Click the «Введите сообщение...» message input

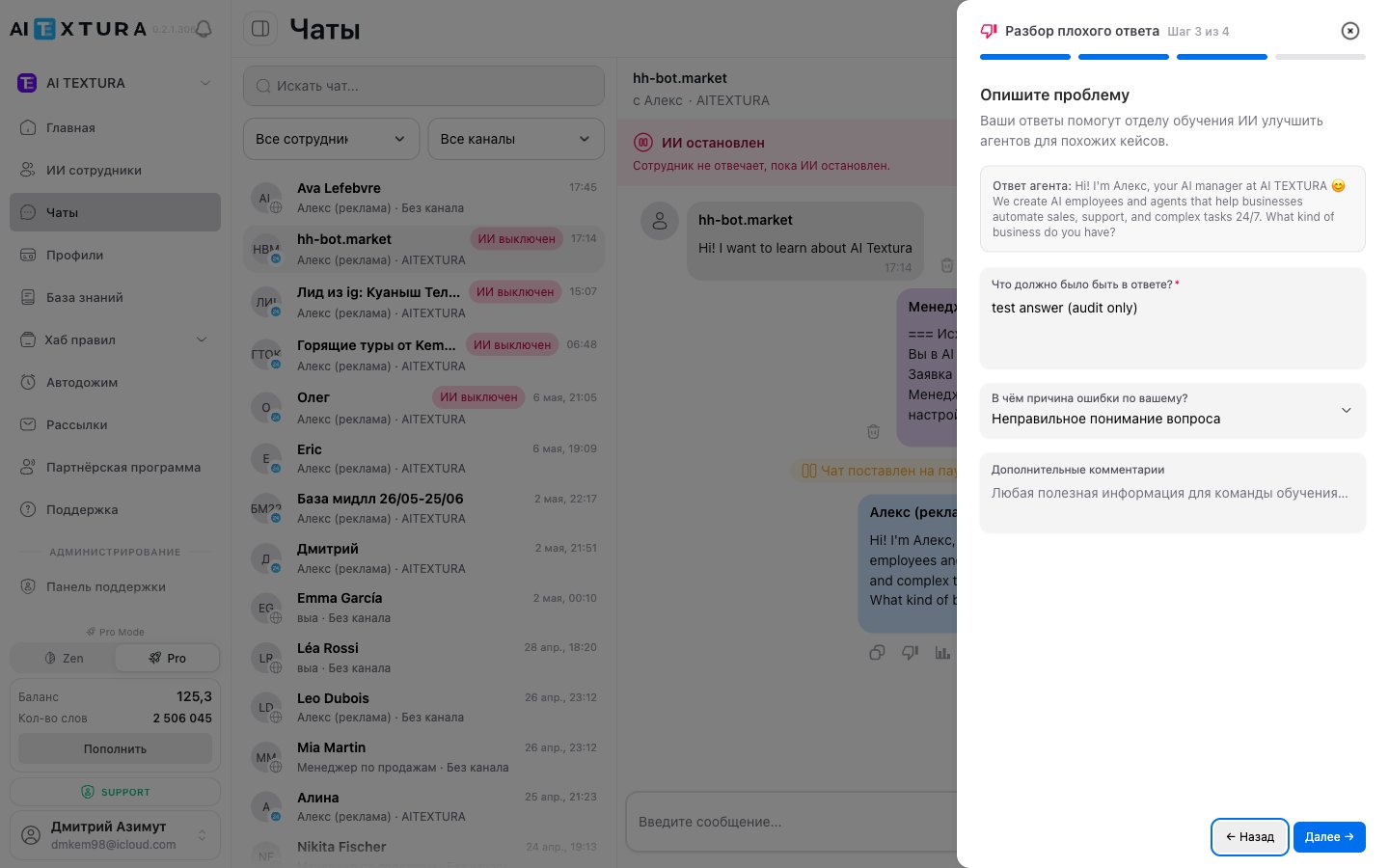[793, 822]
